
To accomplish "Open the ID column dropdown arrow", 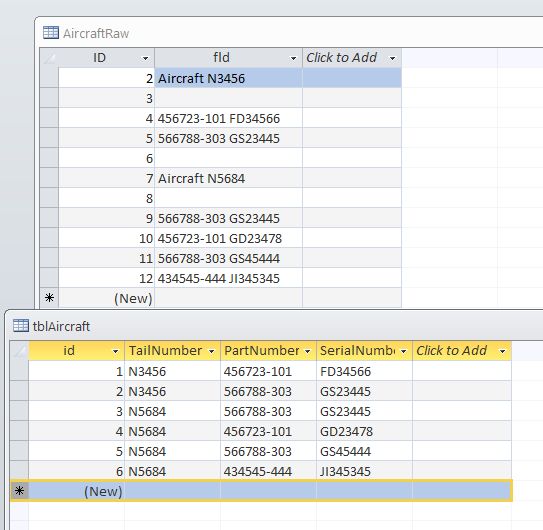I will [x=145, y=59].
